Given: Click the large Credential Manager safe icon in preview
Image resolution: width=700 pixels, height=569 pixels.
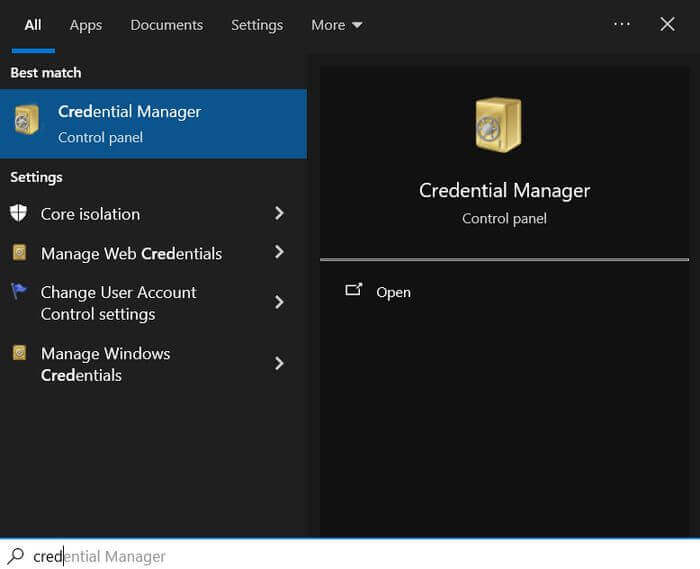Looking at the screenshot, I should [x=498, y=125].
